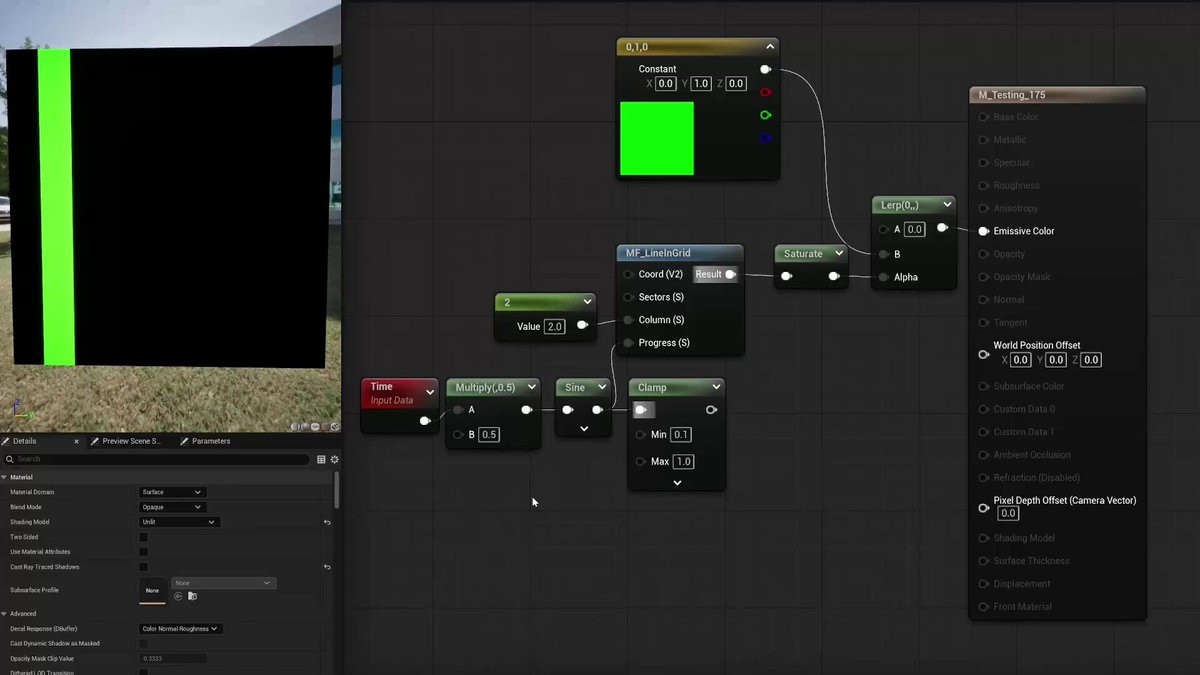Image resolution: width=1200 pixels, height=675 pixels.
Task: Browse to Subsurface Profile asset in content browser
Action: click(x=192, y=596)
